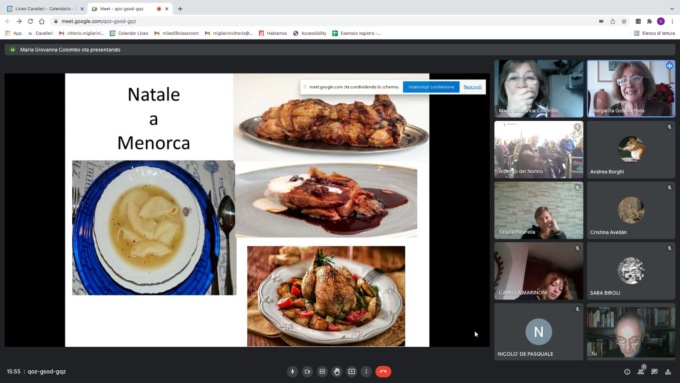Open the Accessibility bookmark
This screenshot has height=383, width=680.
click(x=310, y=33)
